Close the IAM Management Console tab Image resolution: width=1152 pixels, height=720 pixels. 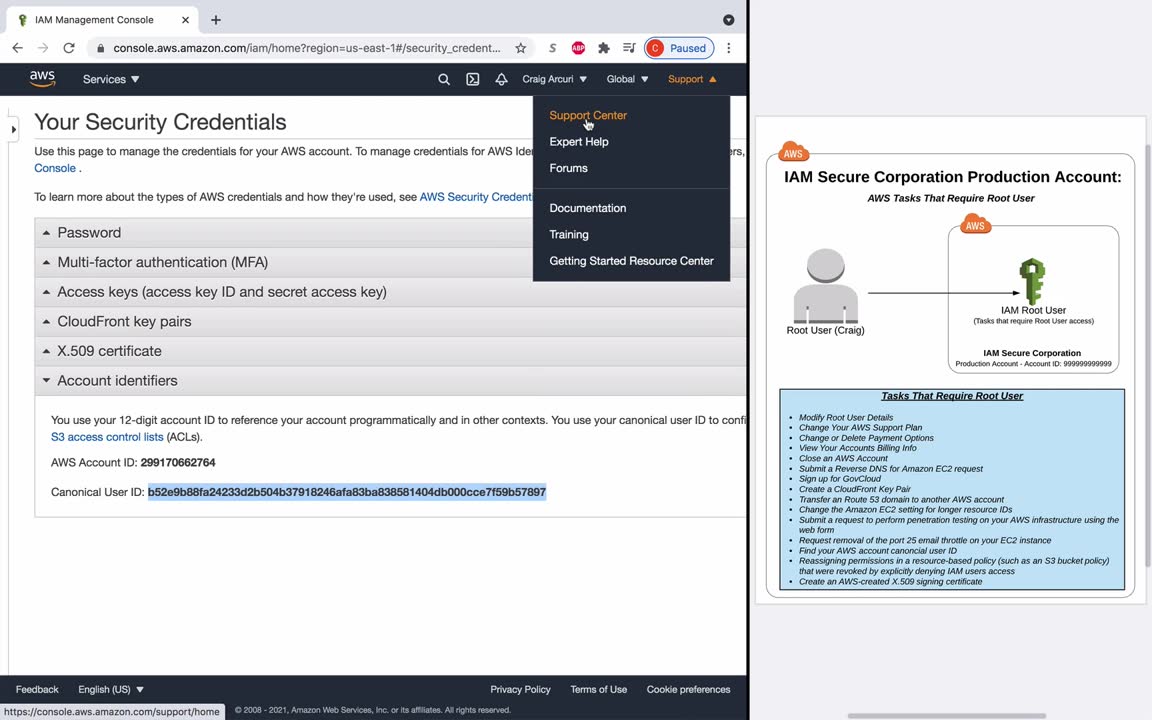point(185,20)
